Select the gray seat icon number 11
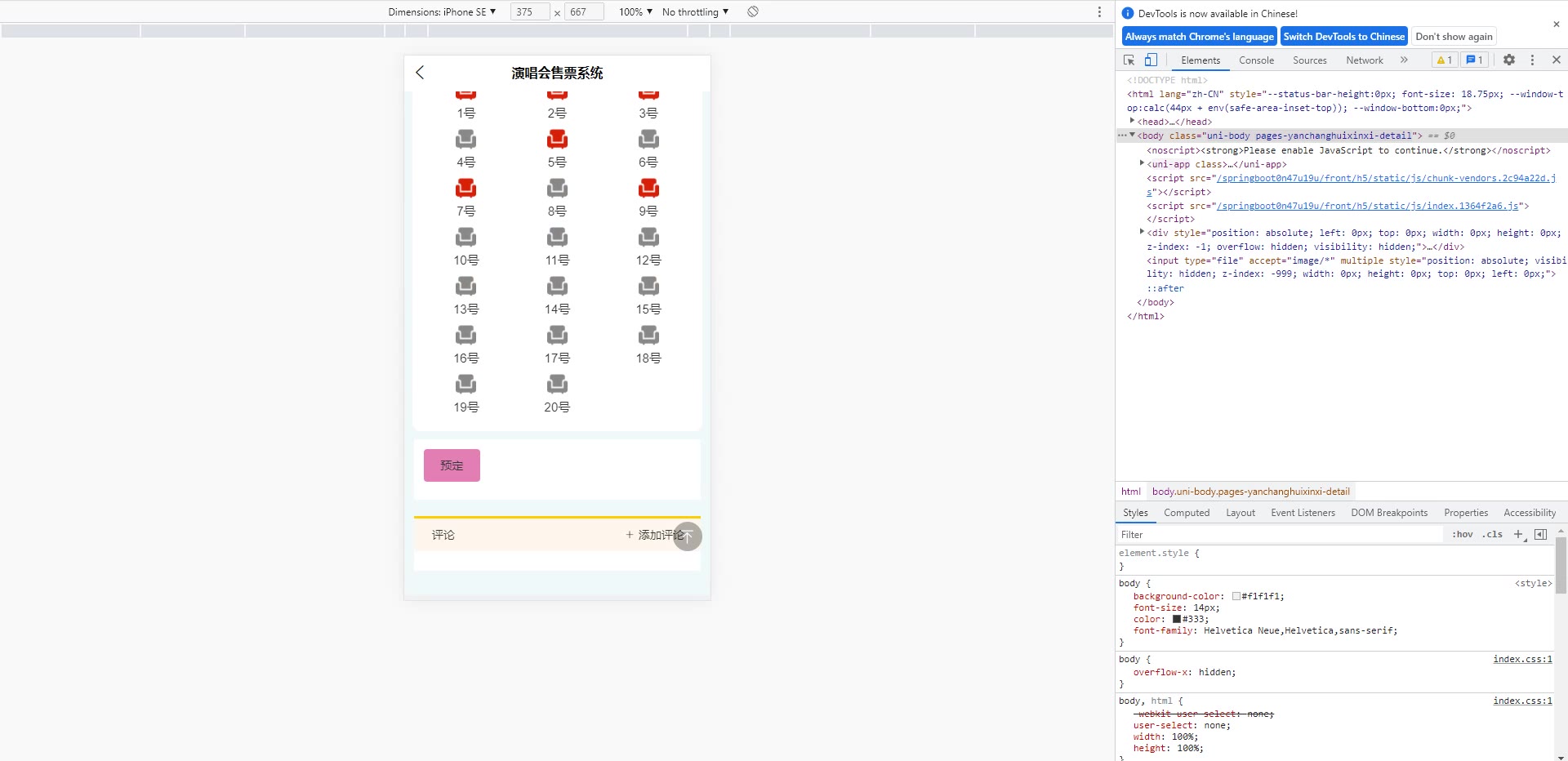This screenshot has height=761, width=1568. coord(557,238)
